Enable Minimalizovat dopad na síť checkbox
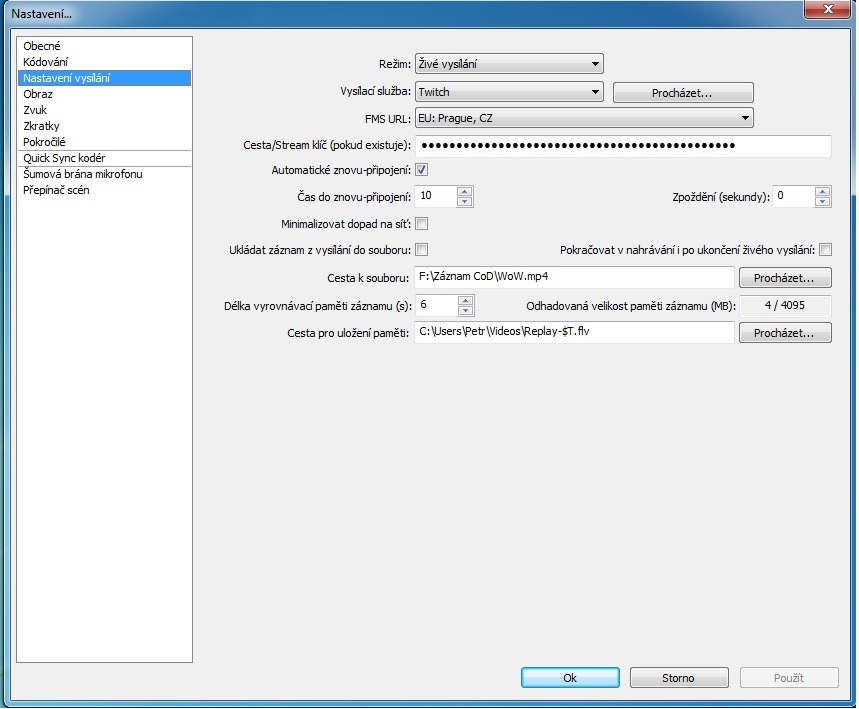The image size is (859, 709). point(421,224)
